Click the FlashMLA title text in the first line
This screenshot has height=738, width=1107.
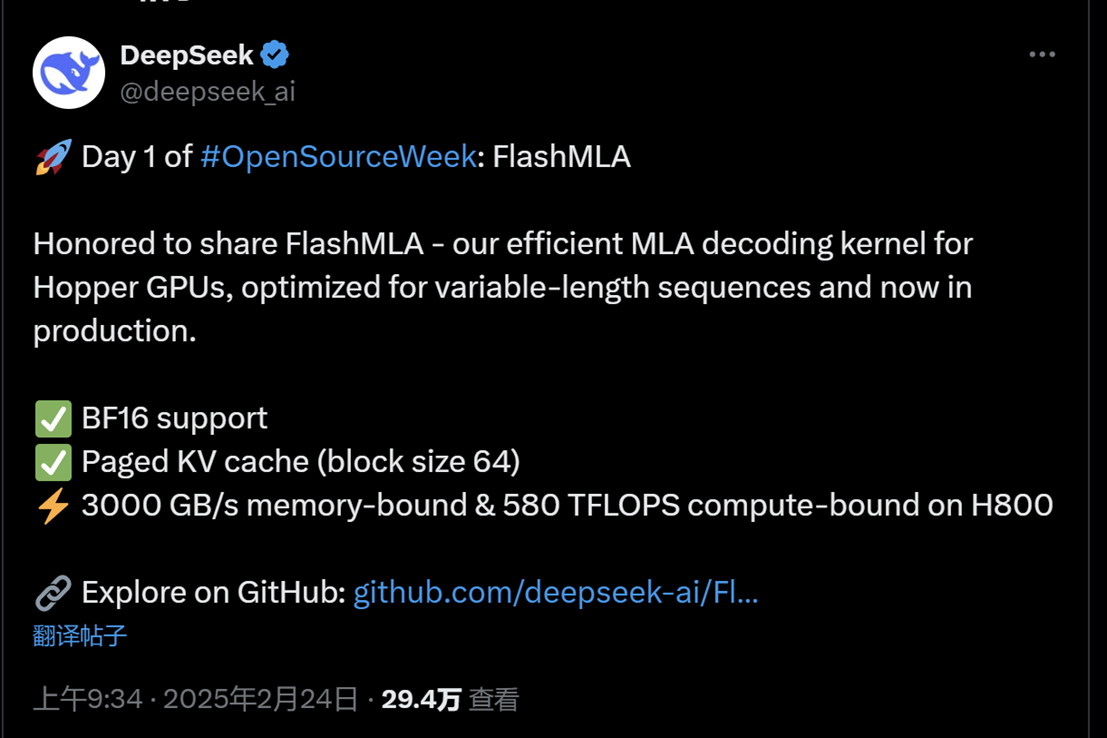coord(562,157)
